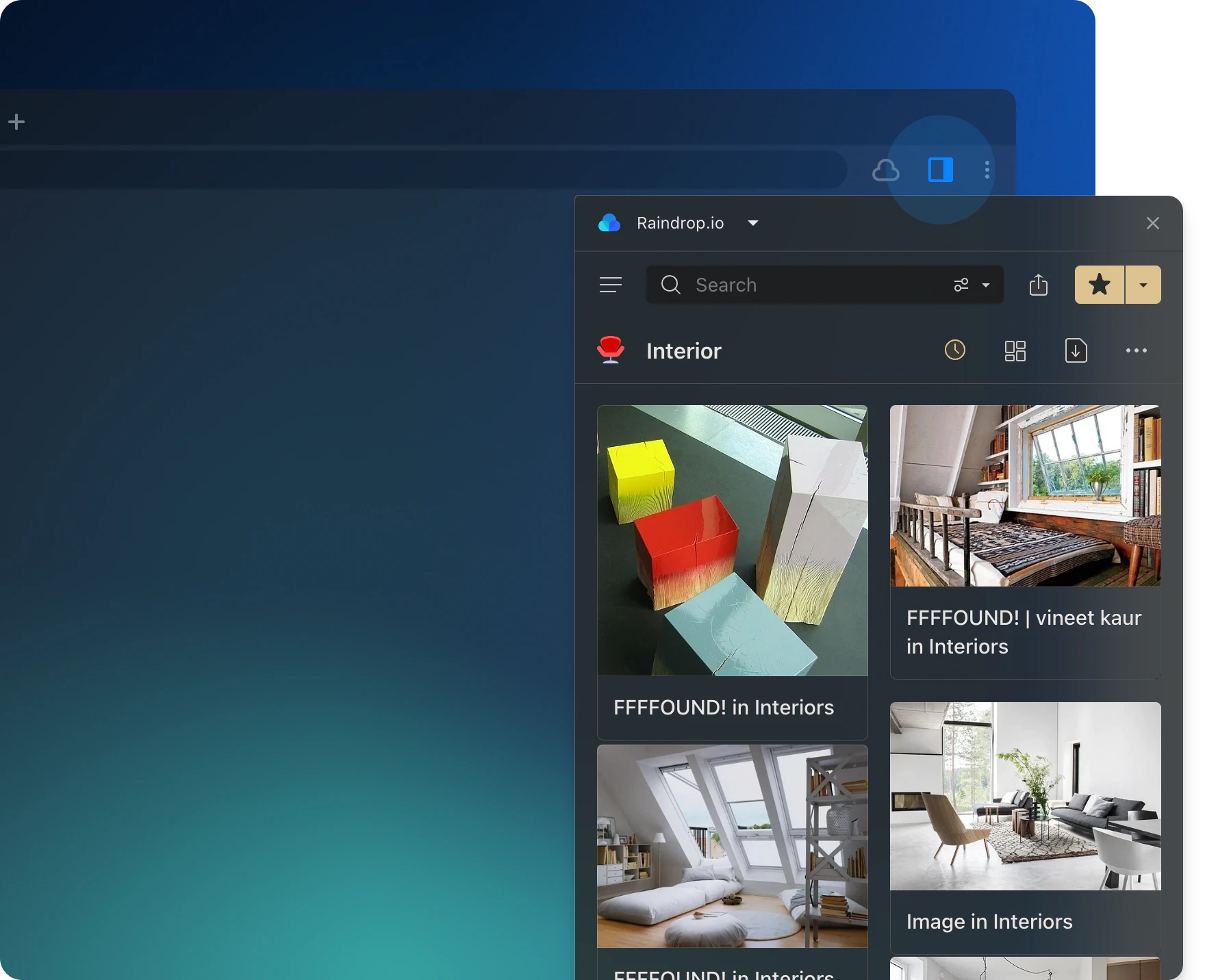Expand the add bookmark dropdown arrow
This screenshot has width=1205, height=980.
pos(1143,285)
